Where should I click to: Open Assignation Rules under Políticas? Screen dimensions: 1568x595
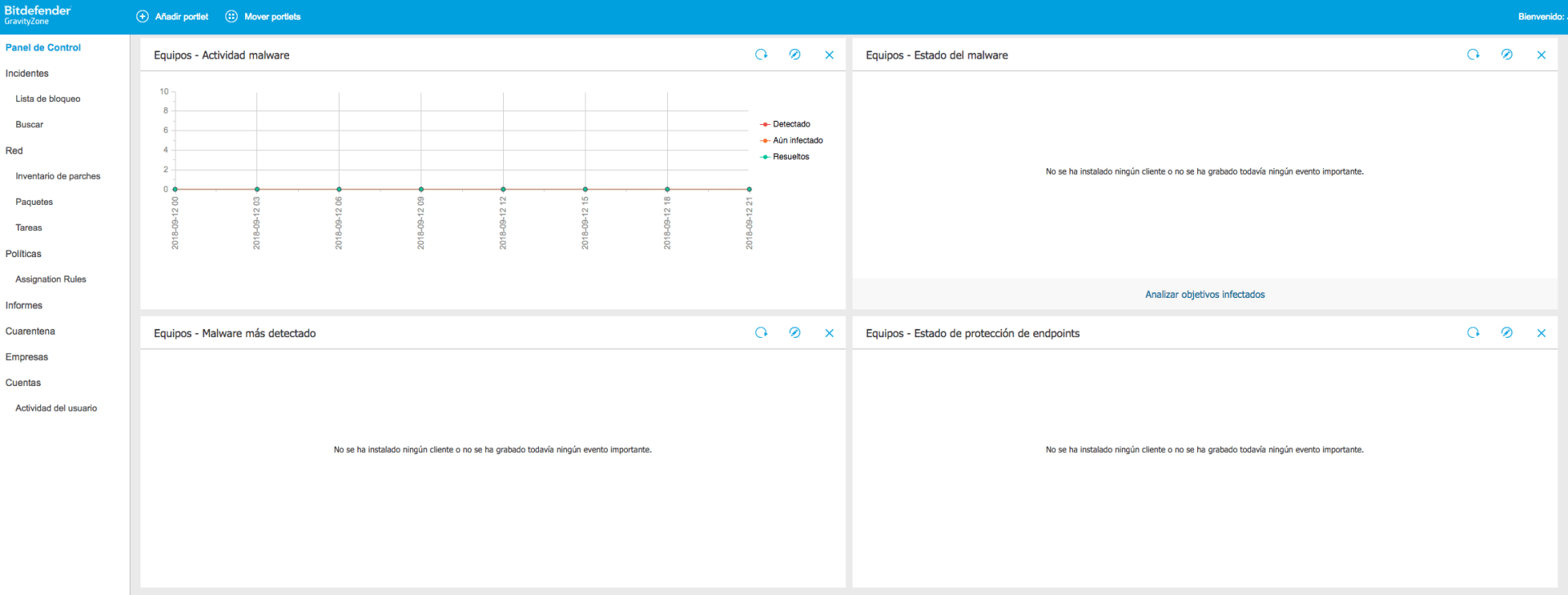click(51, 279)
